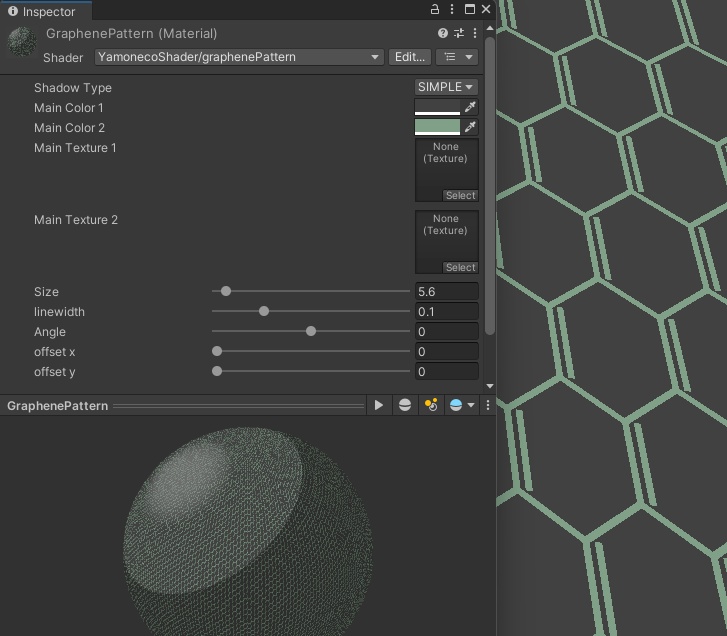Pick Main Color 2 with eyedropper

(x=470, y=127)
